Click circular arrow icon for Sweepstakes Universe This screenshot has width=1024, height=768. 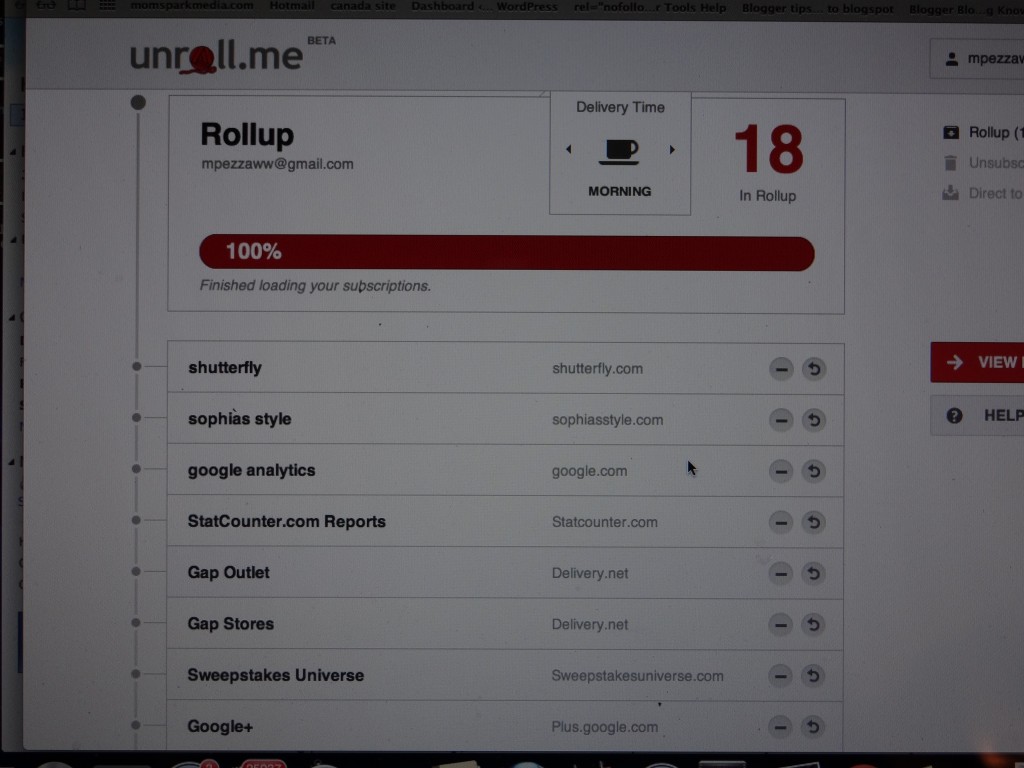point(813,676)
